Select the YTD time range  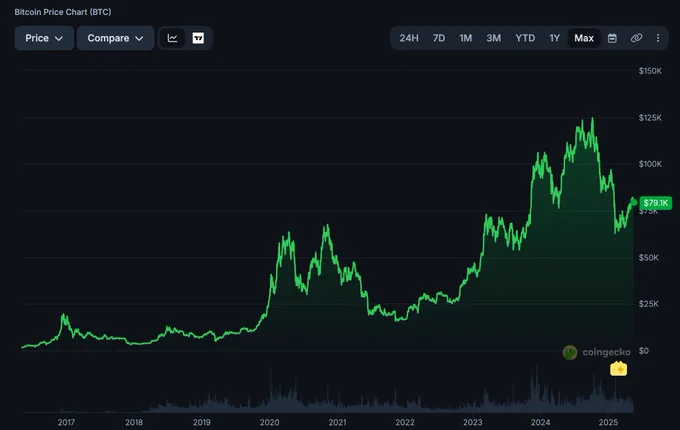[x=525, y=38]
